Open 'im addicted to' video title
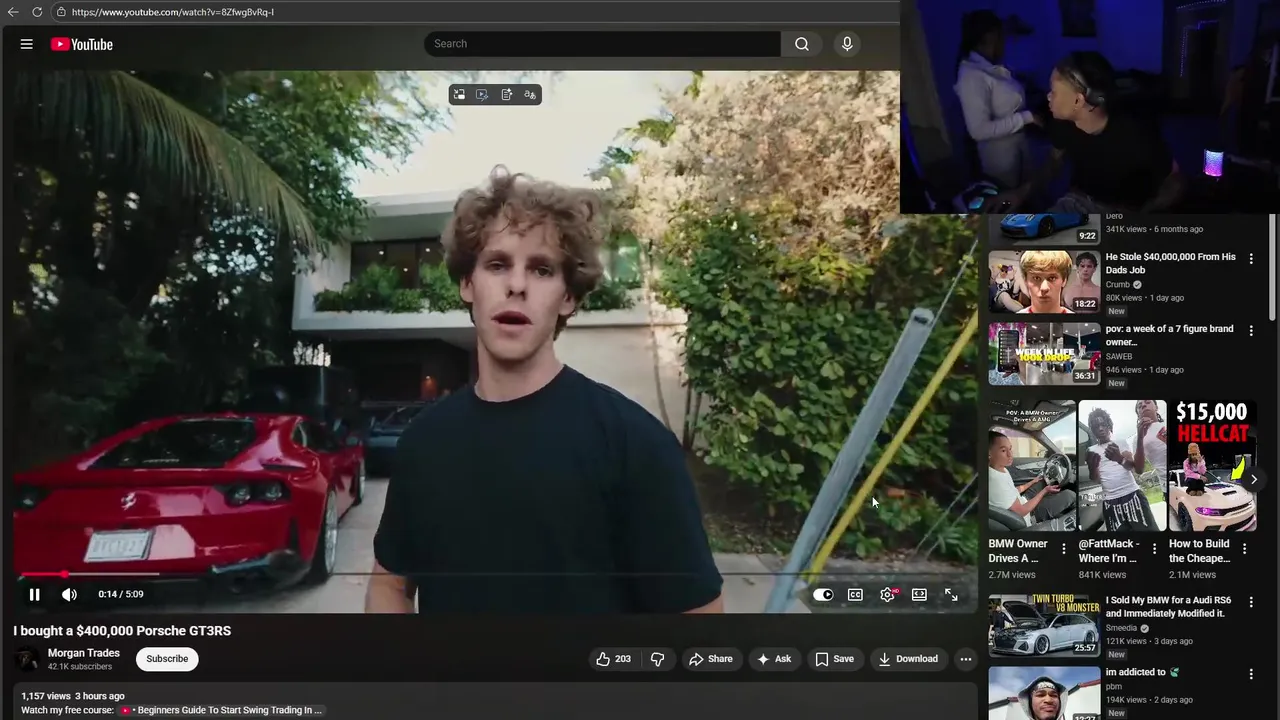Image resolution: width=1280 pixels, height=720 pixels. point(1142,672)
